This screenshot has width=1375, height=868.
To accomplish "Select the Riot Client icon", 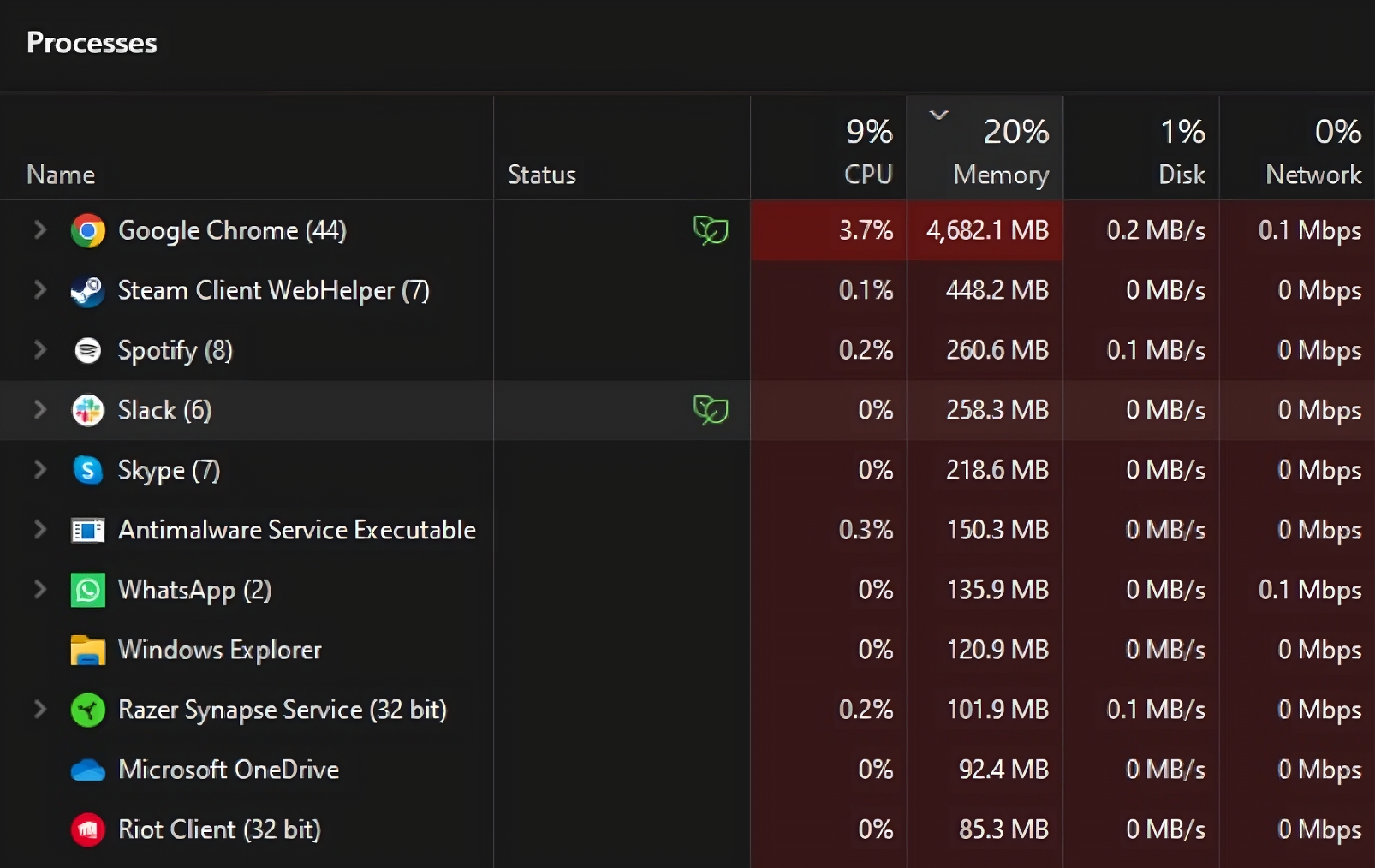I will 87,829.
